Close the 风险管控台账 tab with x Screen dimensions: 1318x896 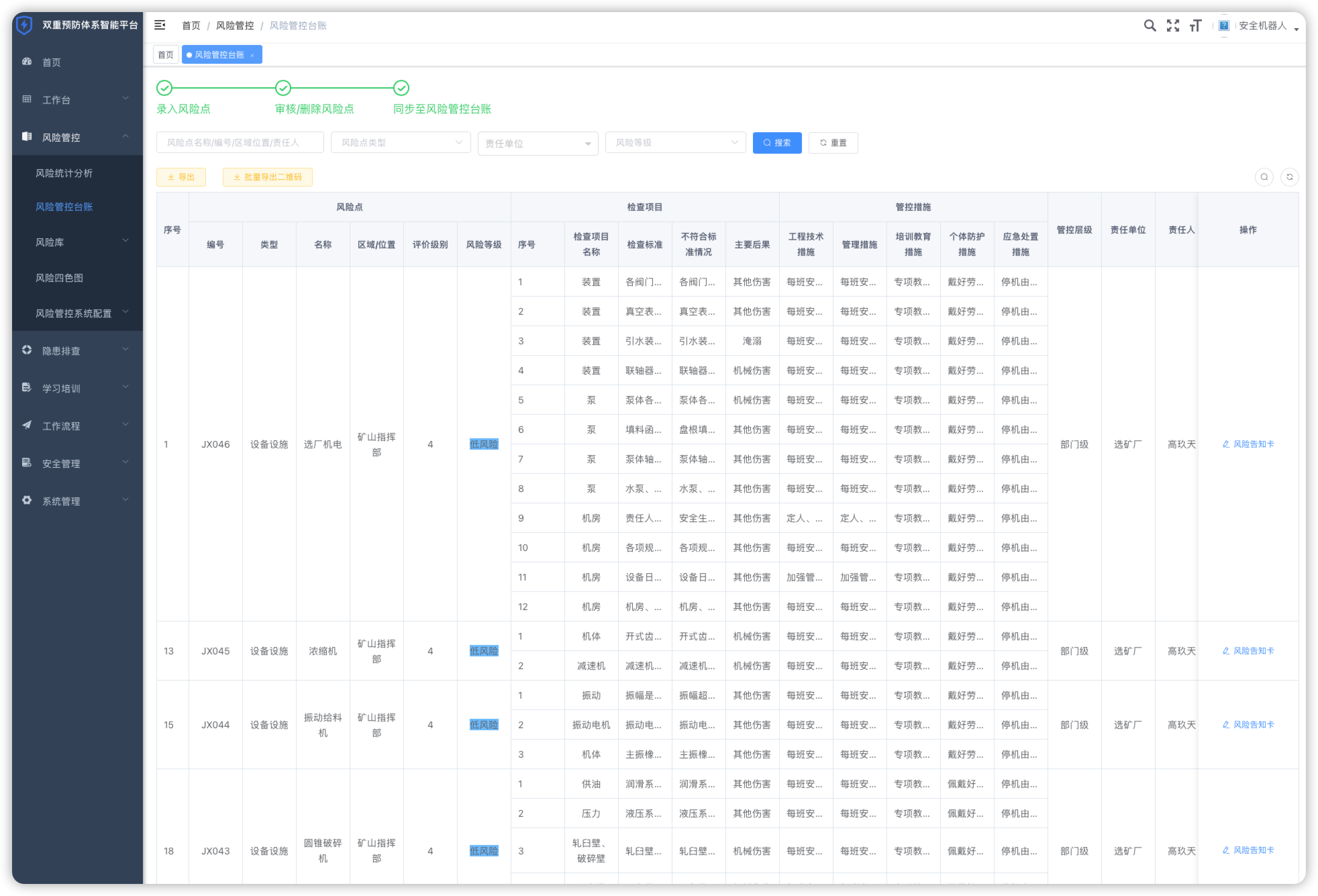point(252,55)
